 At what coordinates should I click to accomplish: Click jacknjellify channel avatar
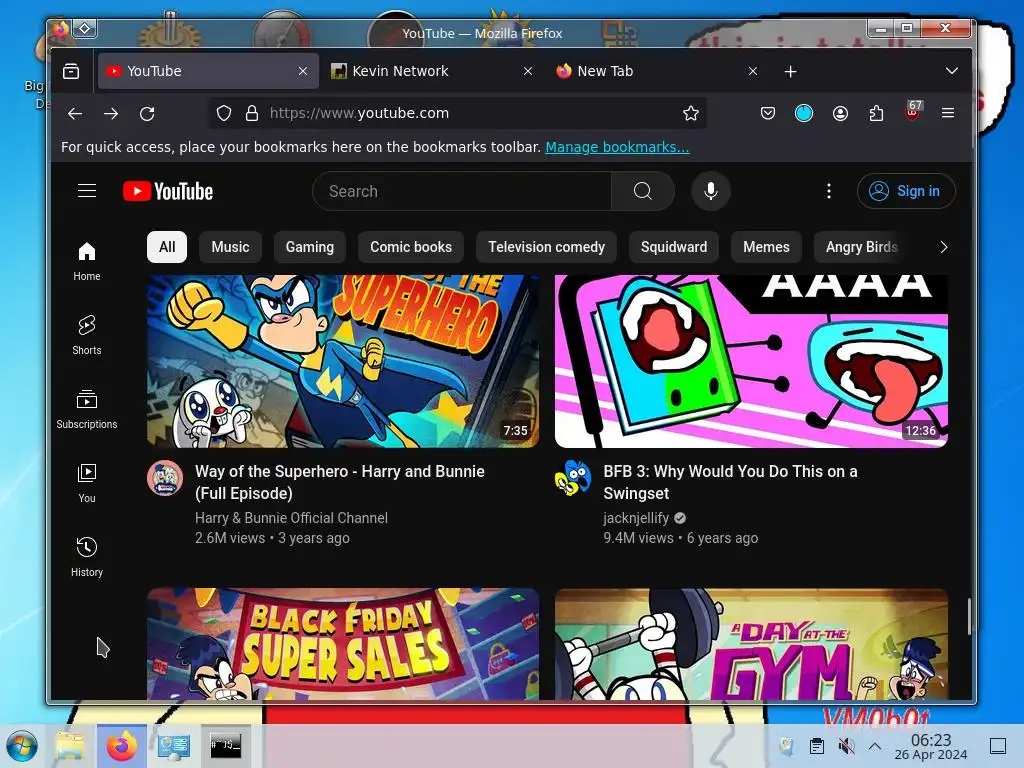coord(573,479)
